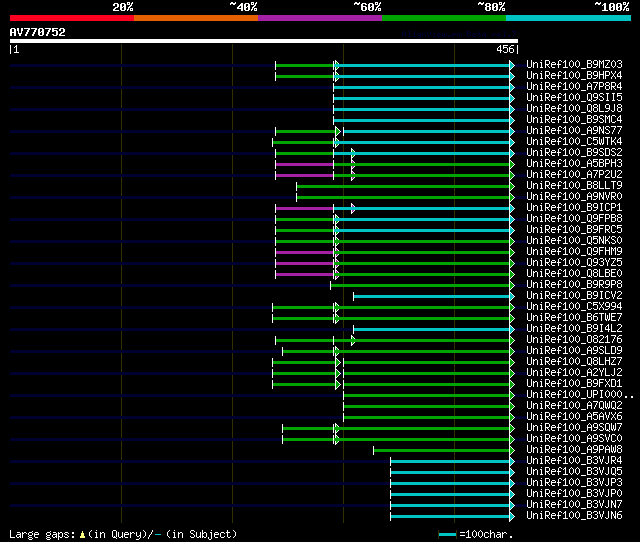Image resolution: width=640 pixels, height=542 pixels.
Task: Select the UniRef100_A9SLD9 label
Action: click(574, 351)
